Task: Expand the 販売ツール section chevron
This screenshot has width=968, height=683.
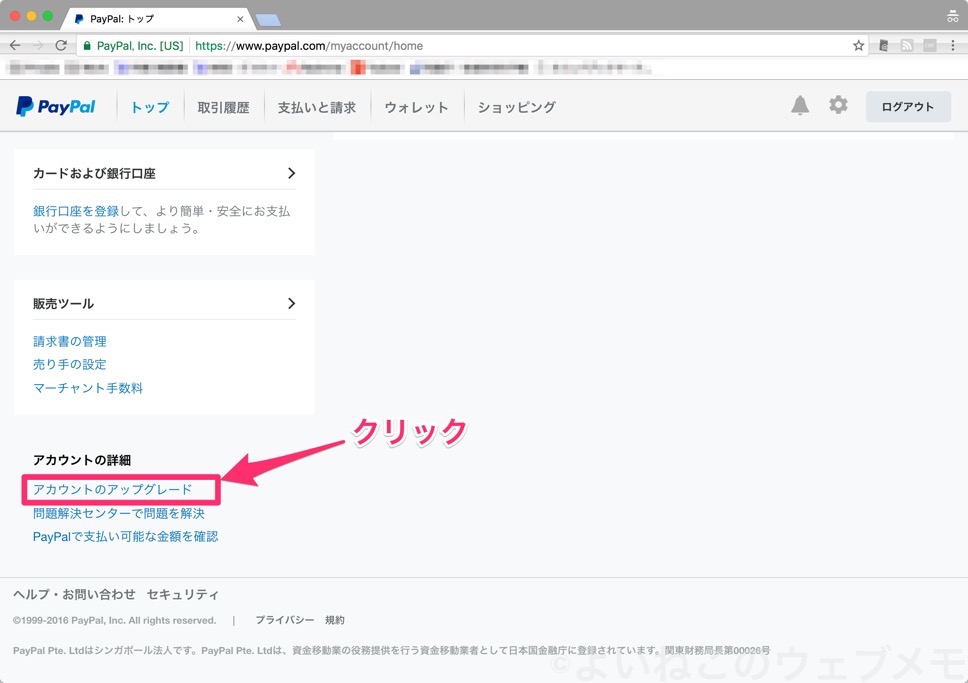Action: 292,303
